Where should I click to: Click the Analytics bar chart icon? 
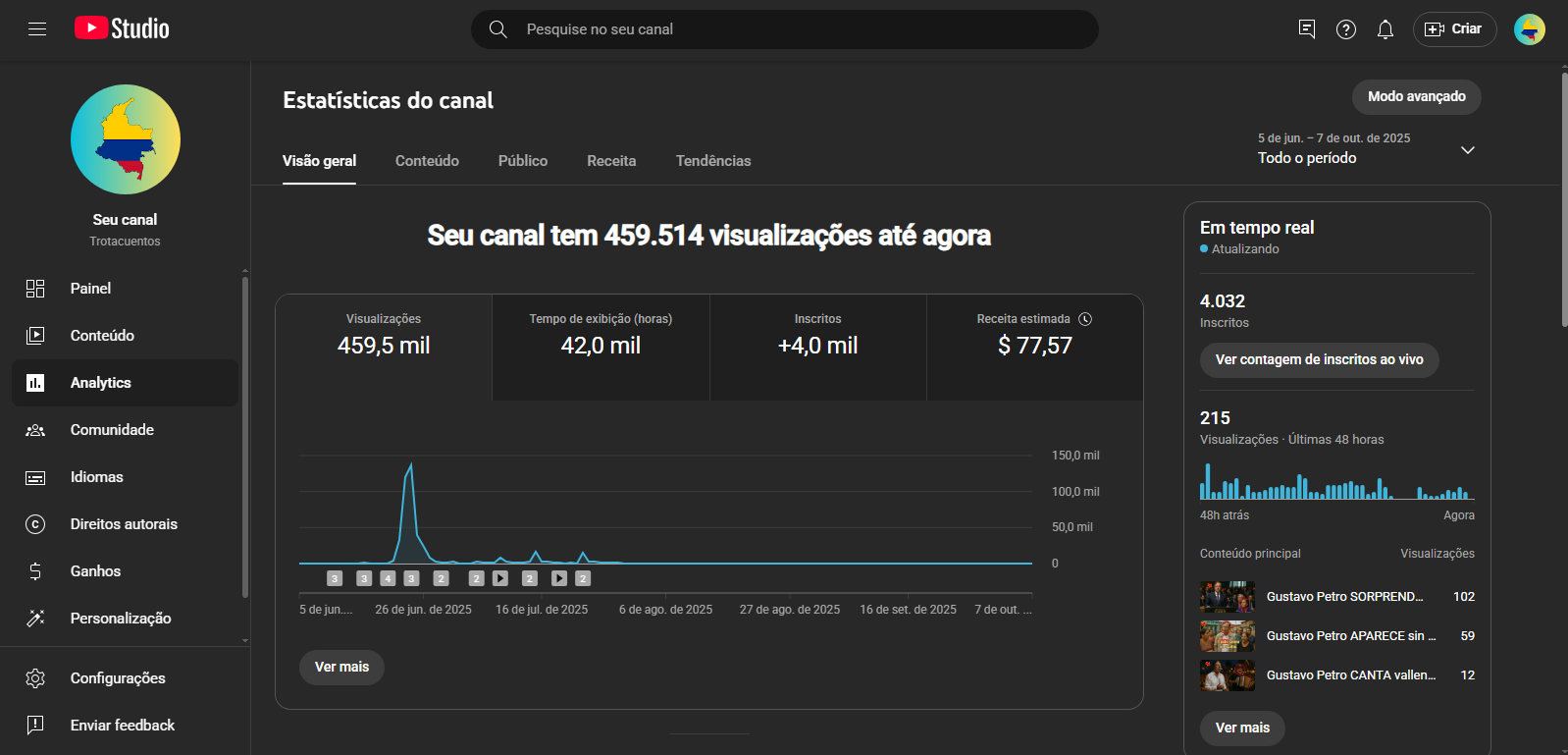(x=35, y=383)
